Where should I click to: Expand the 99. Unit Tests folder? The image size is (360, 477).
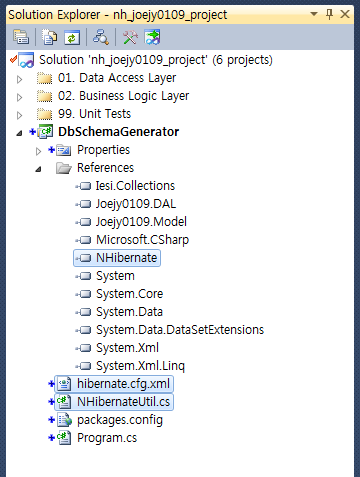[19, 115]
